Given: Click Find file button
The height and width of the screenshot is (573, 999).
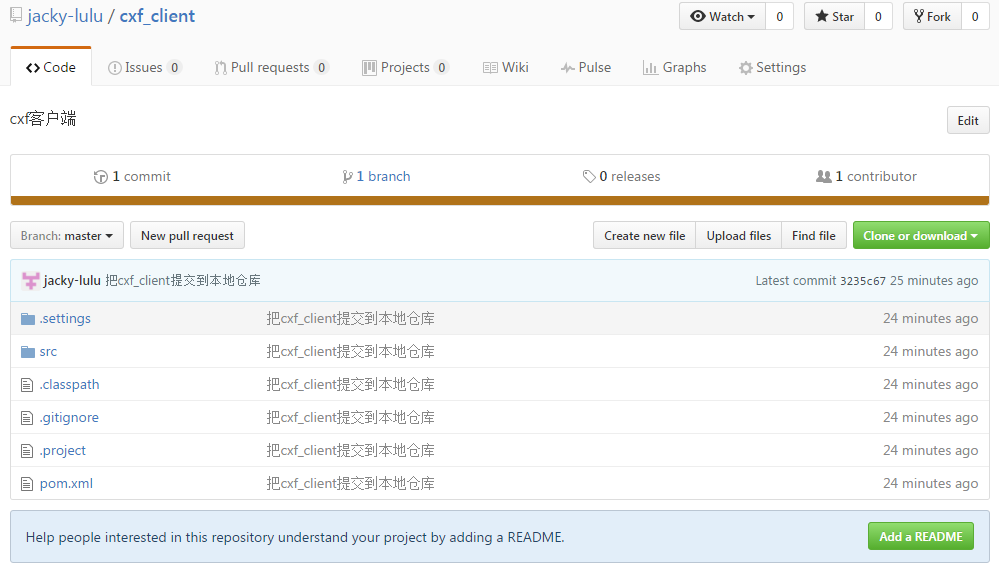Looking at the screenshot, I should pos(814,236).
